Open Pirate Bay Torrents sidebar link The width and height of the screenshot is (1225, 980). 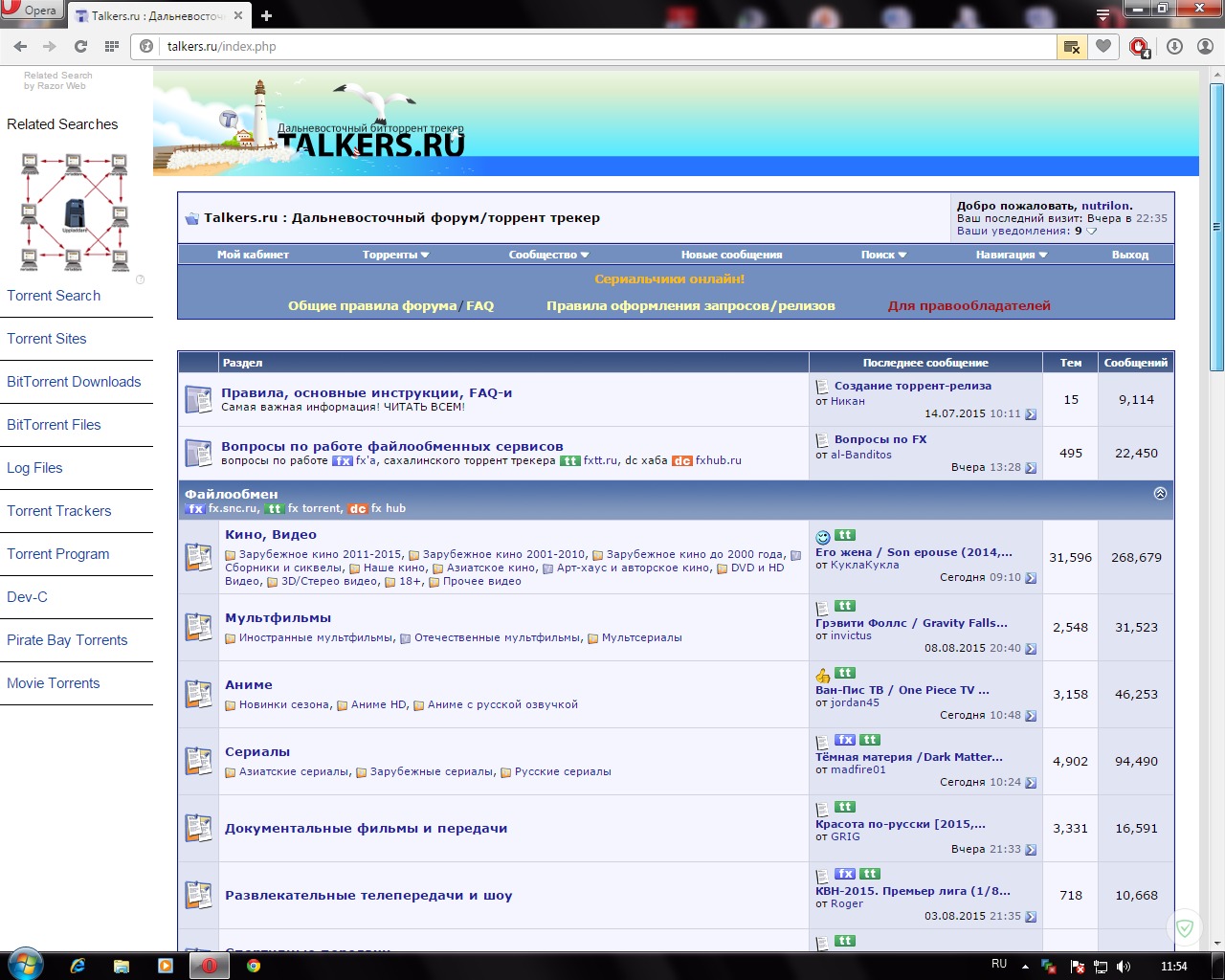click(67, 640)
